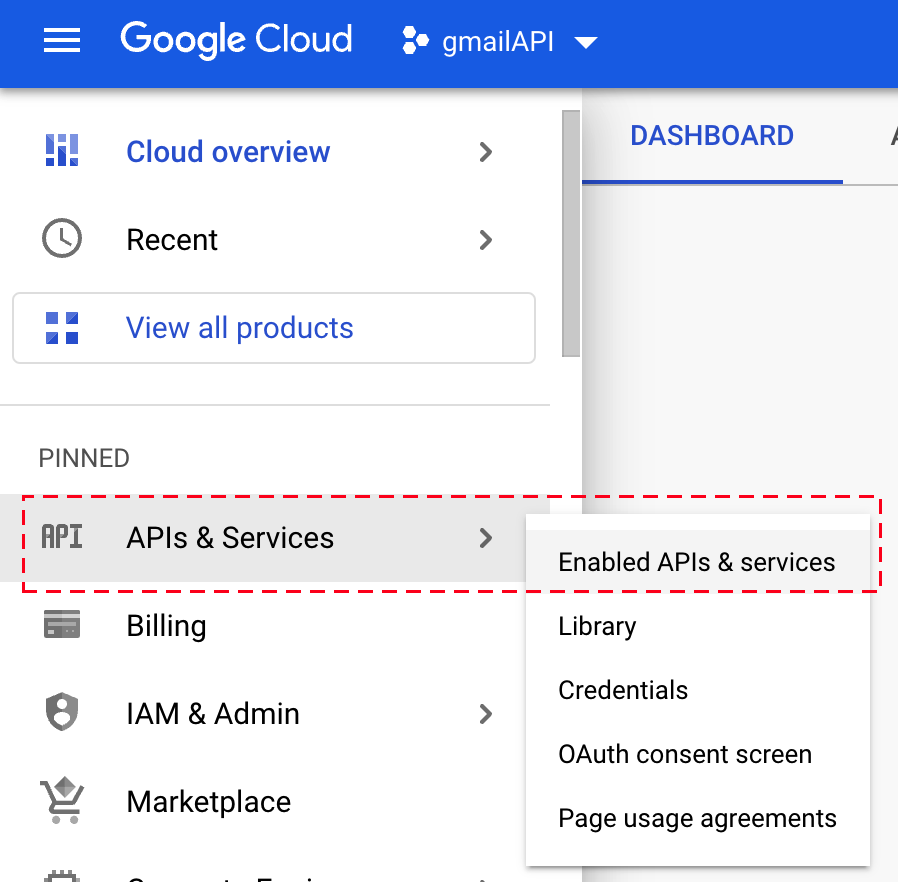Open Library from the submenu
898x882 pixels.
pos(697,627)
